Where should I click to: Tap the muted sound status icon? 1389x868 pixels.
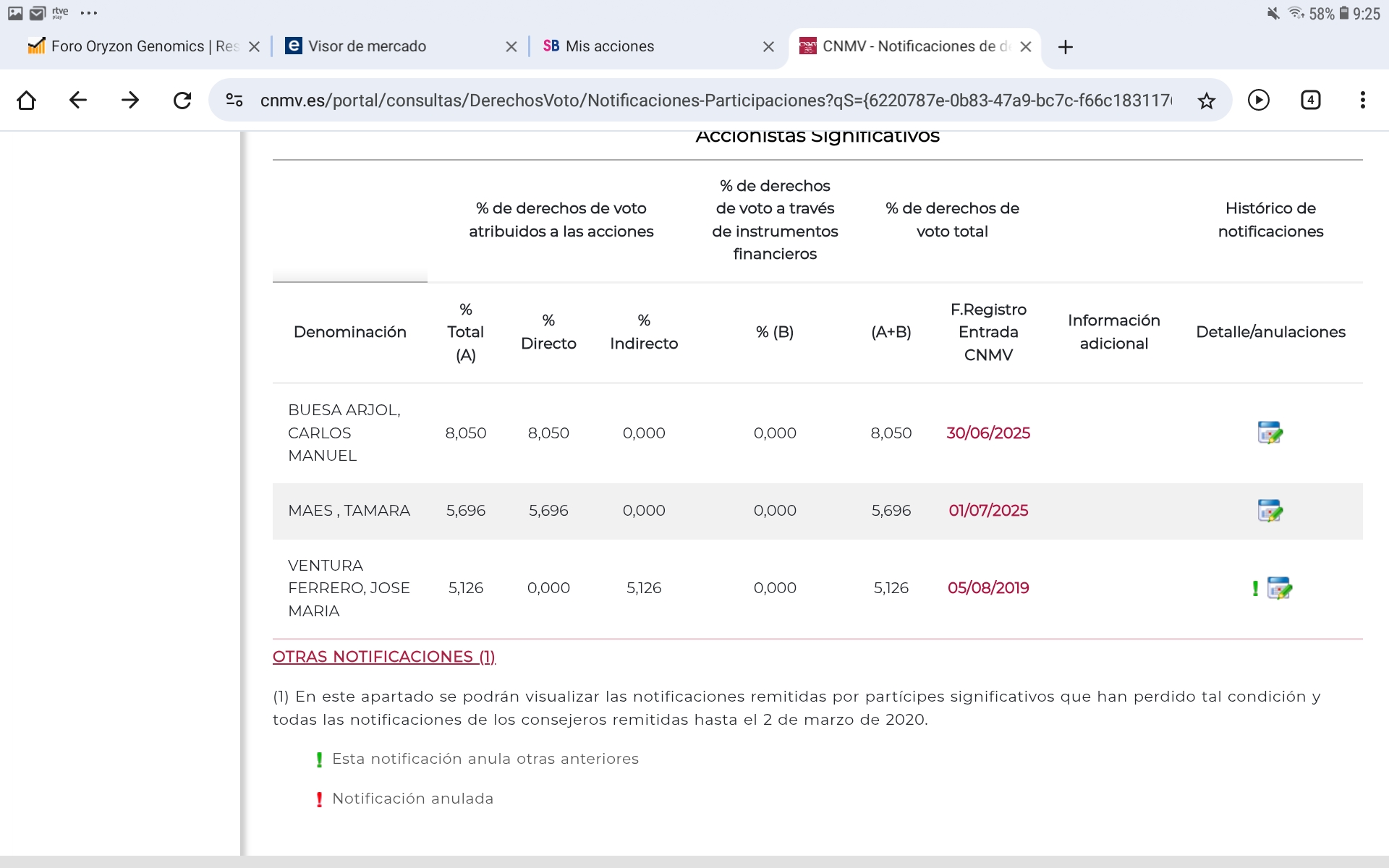(1273, 13)
